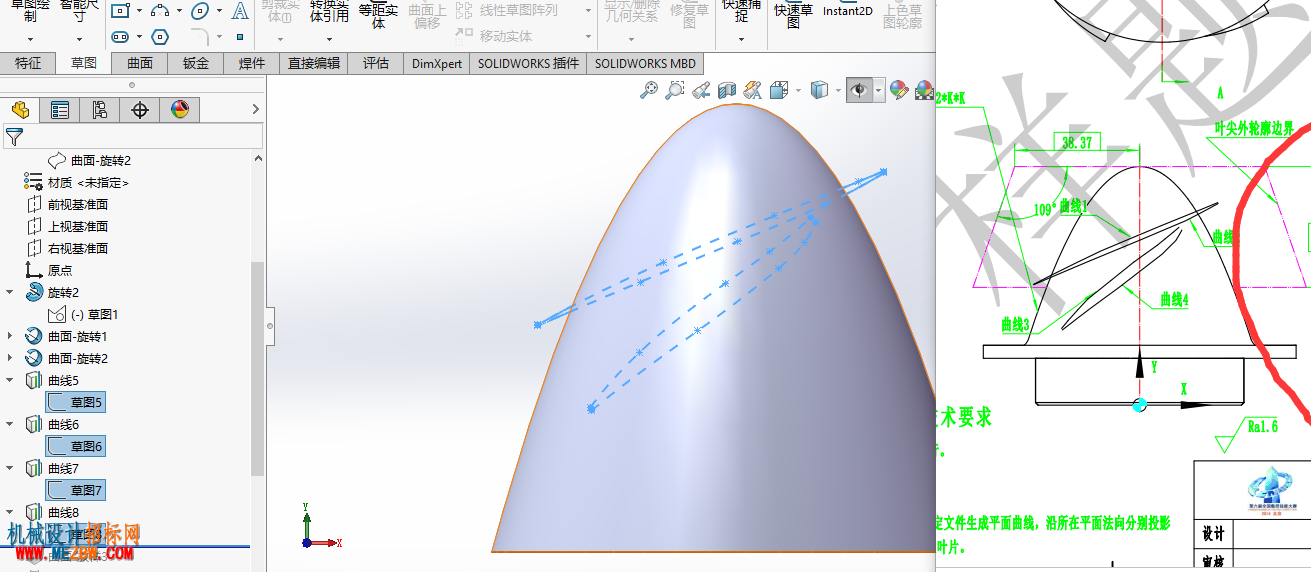Select 上视基准面 plane in tree
Image resolution: width=1311 pixels, height=572 pixels.
click(x=78, y=226)
